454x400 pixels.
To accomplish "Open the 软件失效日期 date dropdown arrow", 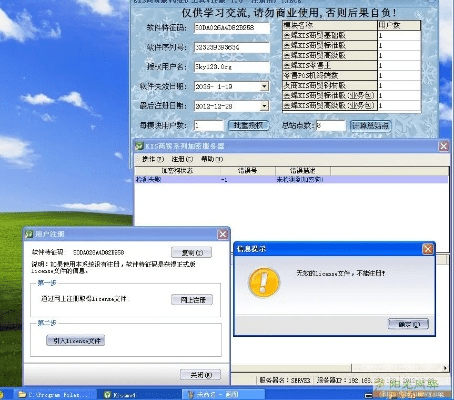I will click(264, 87).
